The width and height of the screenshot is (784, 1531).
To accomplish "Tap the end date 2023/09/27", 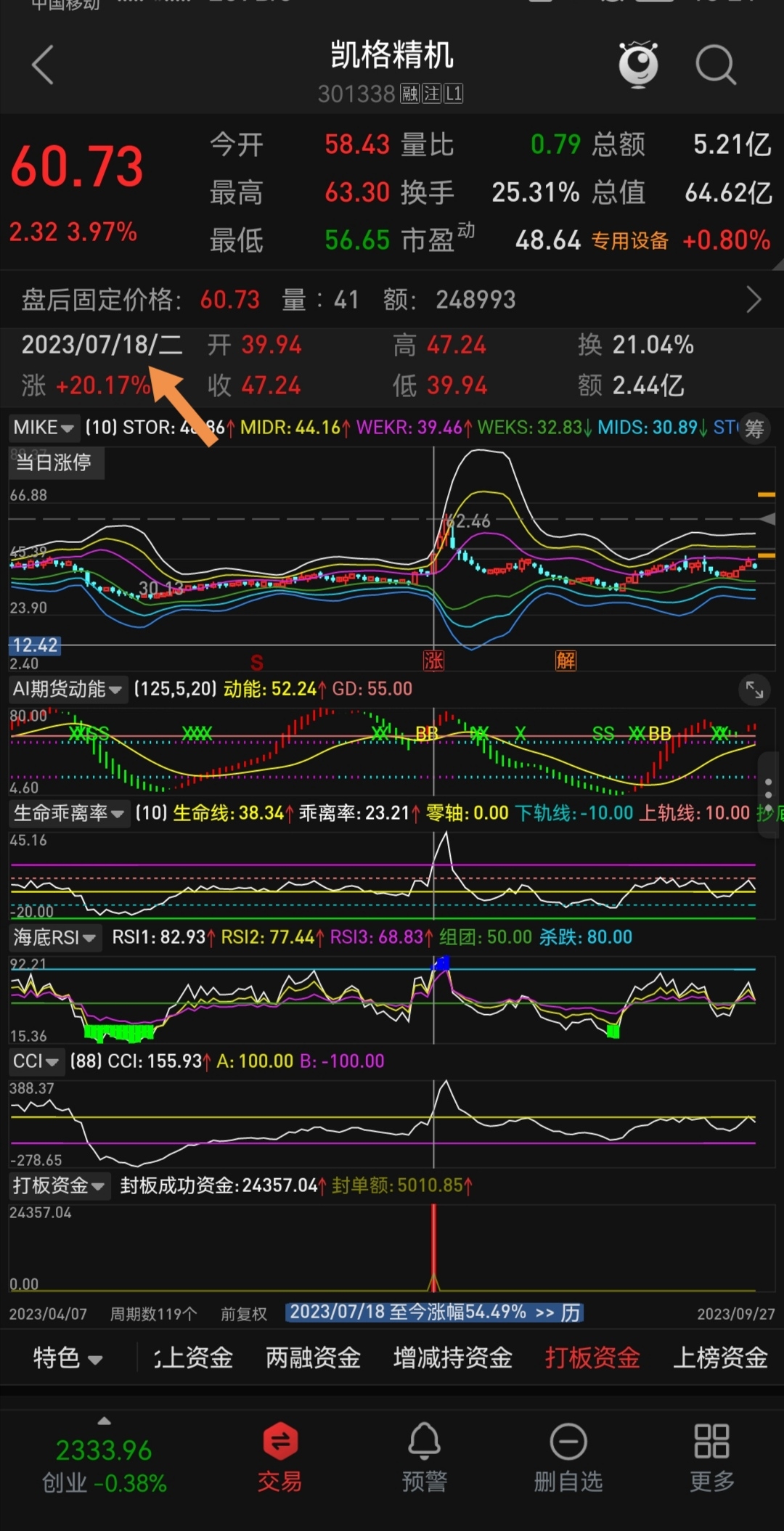I will click(736, 1314).
